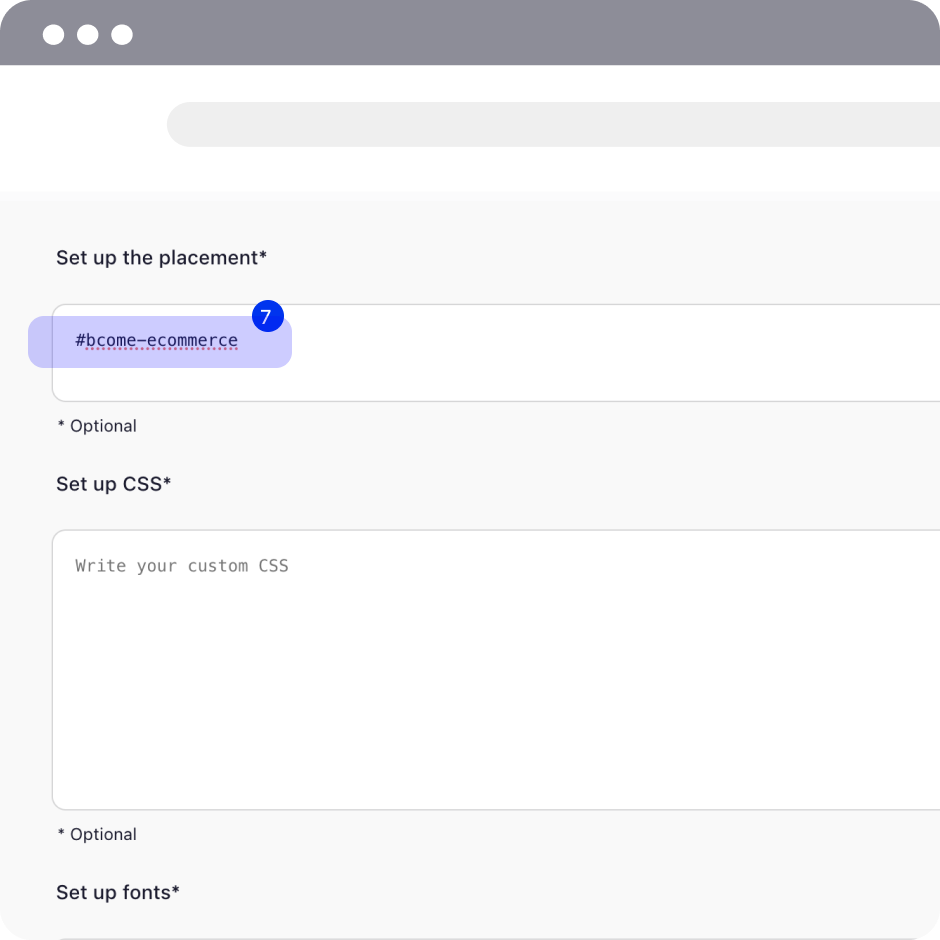This screenshot has height=940, width=940.
Task: Click the first window control dot
Action: [x=53, y=35]
